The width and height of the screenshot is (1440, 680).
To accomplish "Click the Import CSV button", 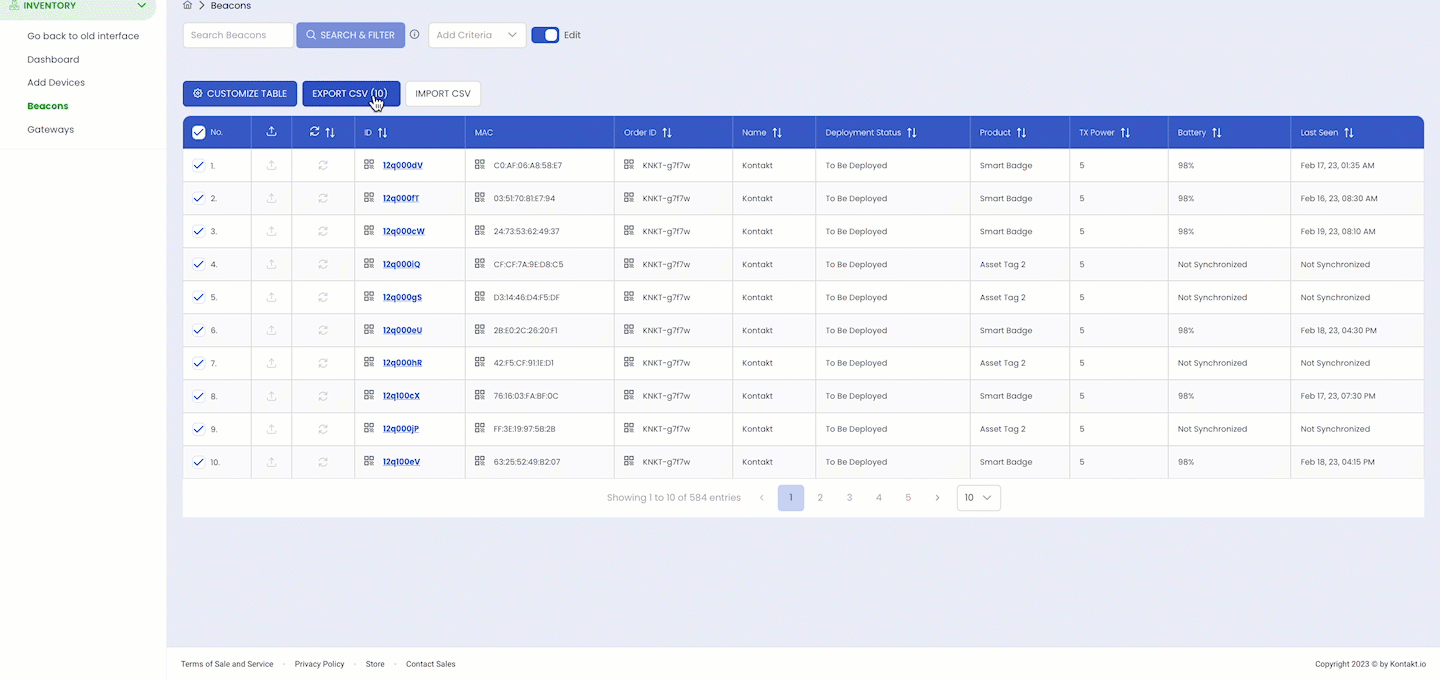I will 443,94.
